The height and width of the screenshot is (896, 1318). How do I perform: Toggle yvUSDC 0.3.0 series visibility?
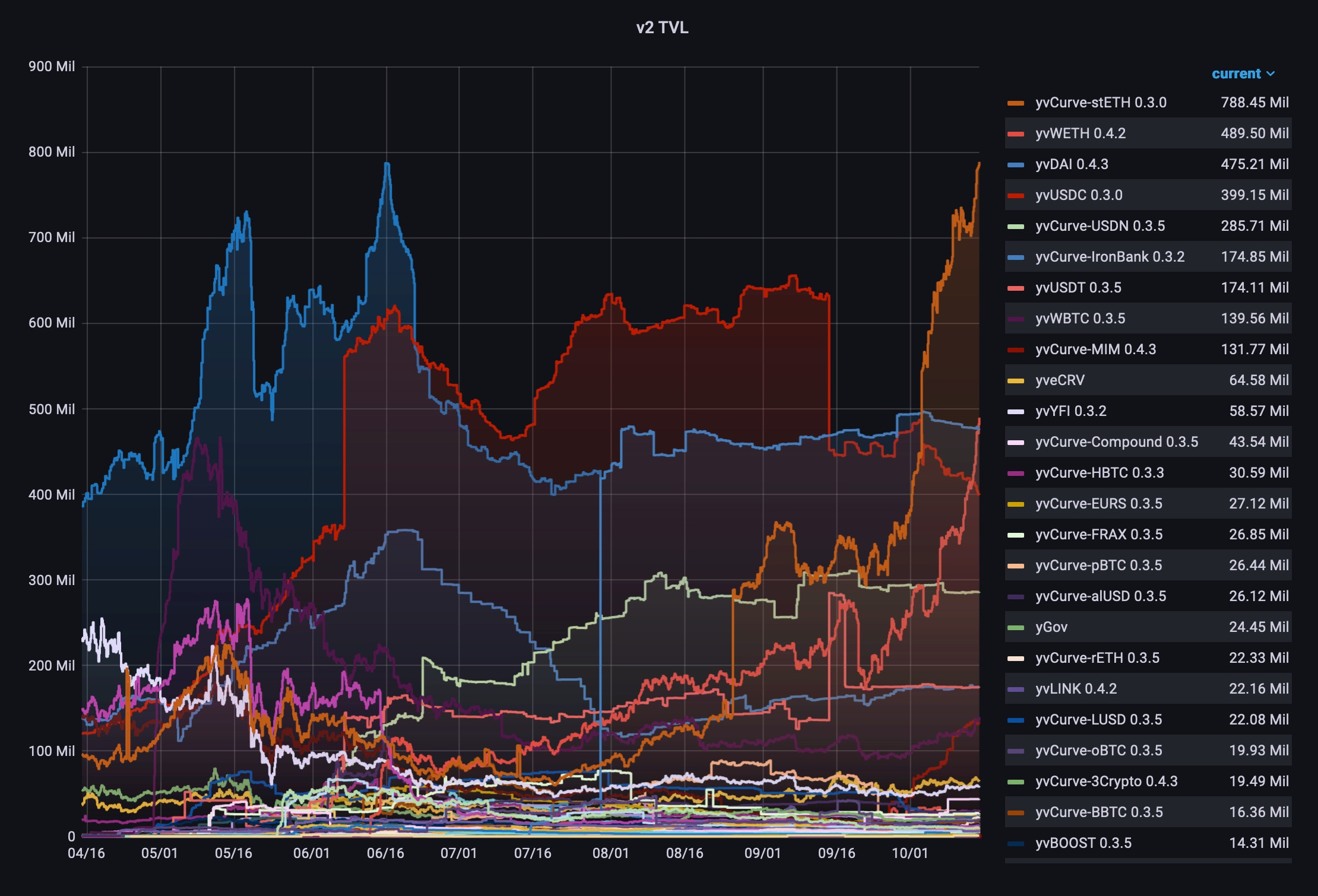point(1079,195)
